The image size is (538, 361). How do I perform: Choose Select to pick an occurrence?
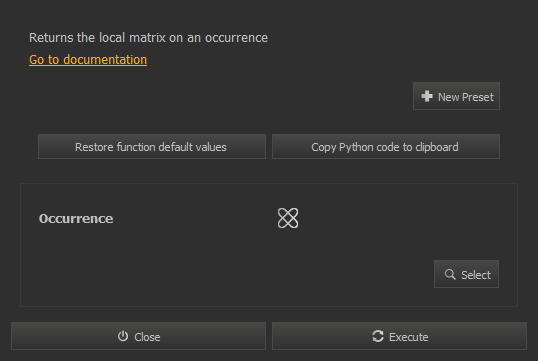click(466, 274)
